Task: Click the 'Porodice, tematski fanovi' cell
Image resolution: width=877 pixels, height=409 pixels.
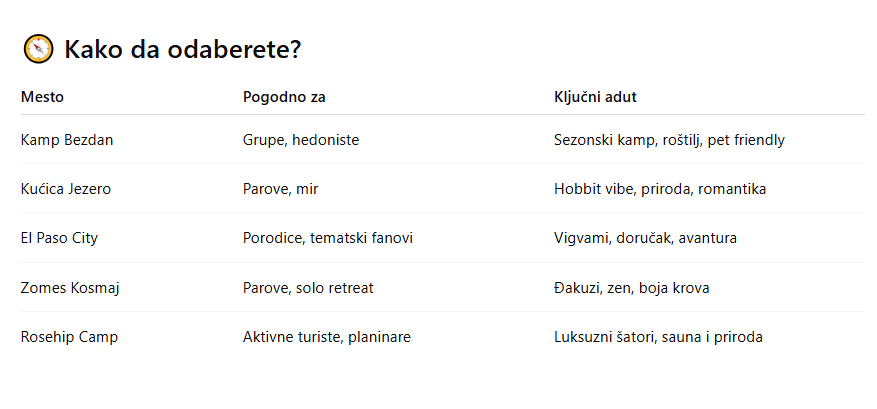Action: [328, 238]
